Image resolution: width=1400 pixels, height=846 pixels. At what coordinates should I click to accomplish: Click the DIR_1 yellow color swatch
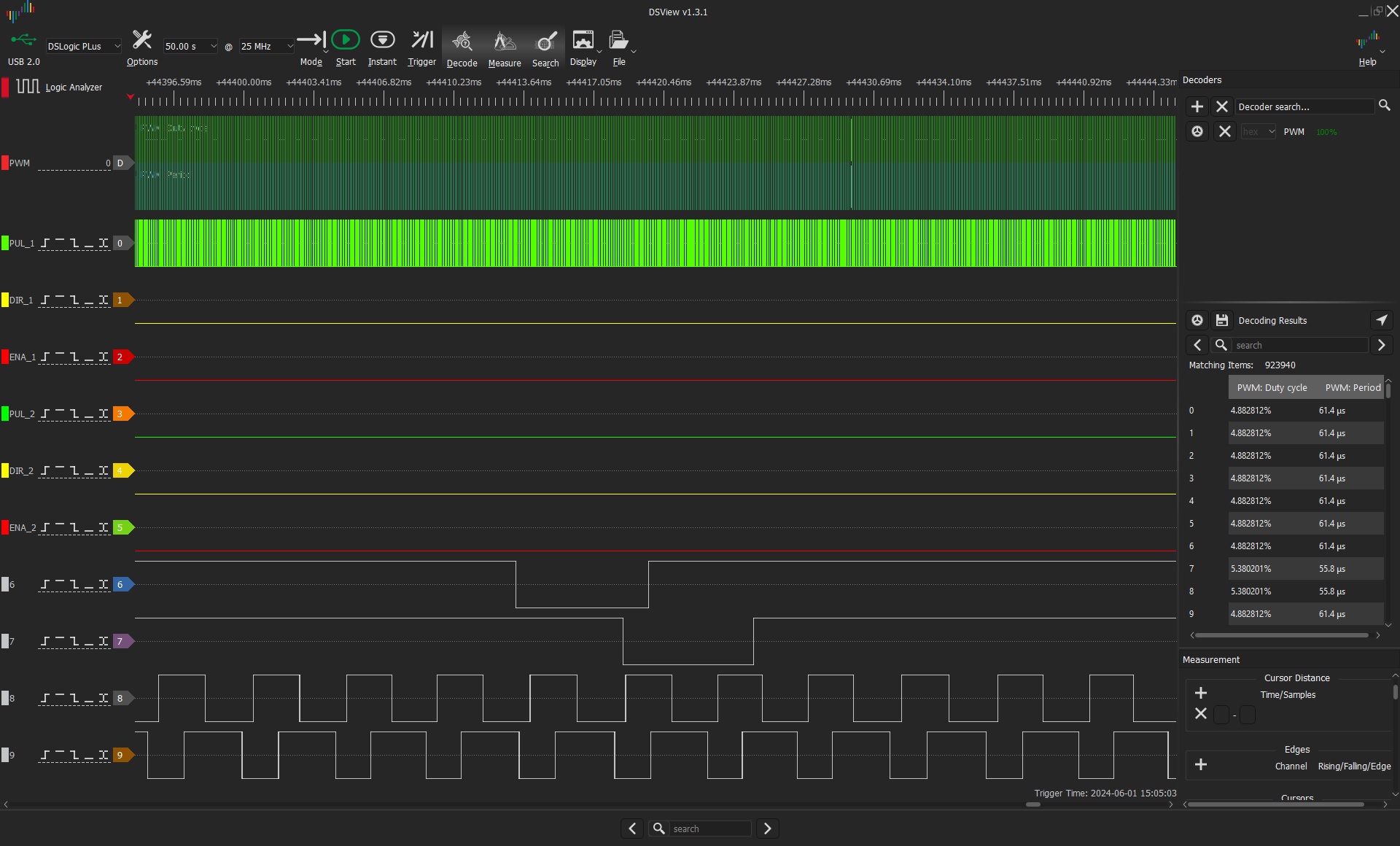(x=5, y=300)
